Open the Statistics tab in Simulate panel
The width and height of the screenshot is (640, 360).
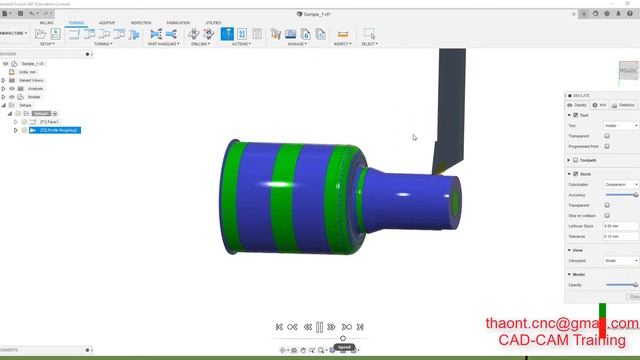623,105
